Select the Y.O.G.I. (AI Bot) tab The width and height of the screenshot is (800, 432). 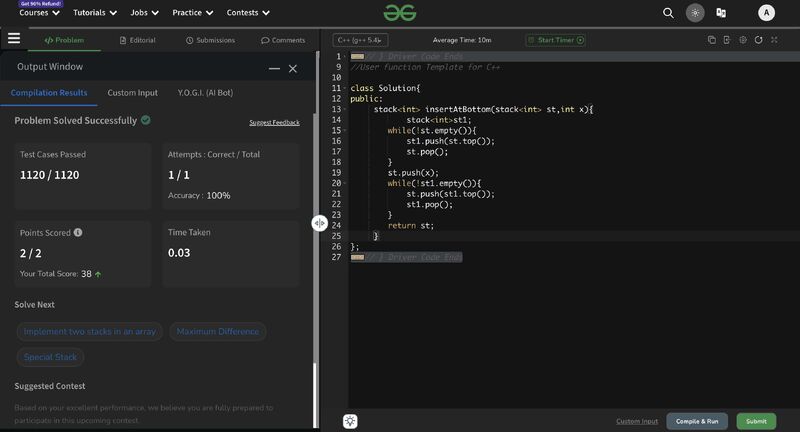(x=205, y=93)
